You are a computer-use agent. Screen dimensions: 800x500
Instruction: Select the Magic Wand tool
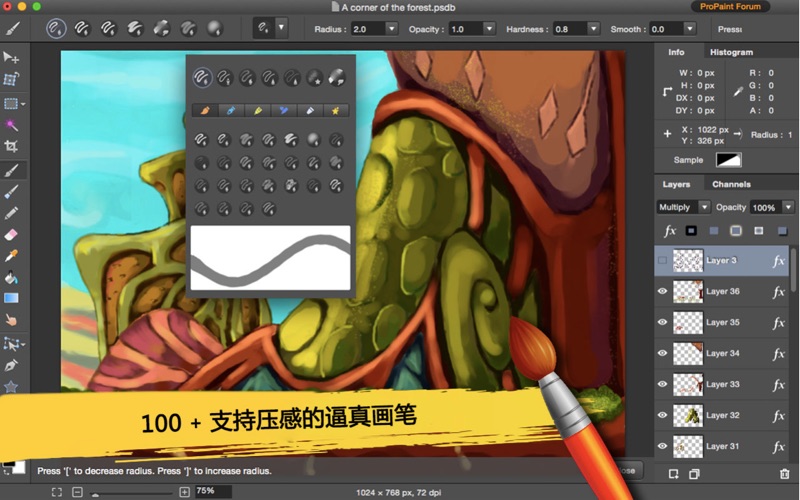coord(12,125)
